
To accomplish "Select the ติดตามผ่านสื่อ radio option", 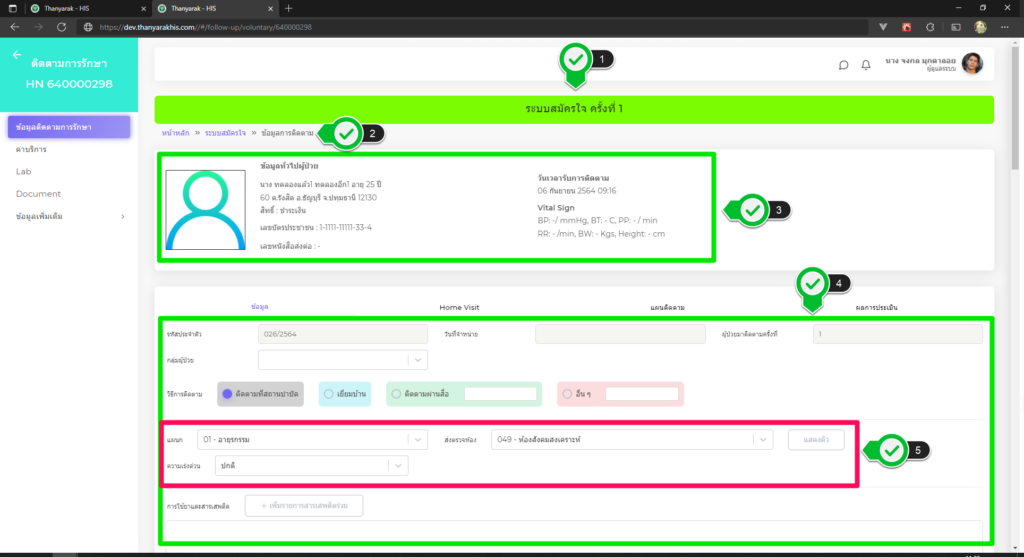I will pos(397,394).
